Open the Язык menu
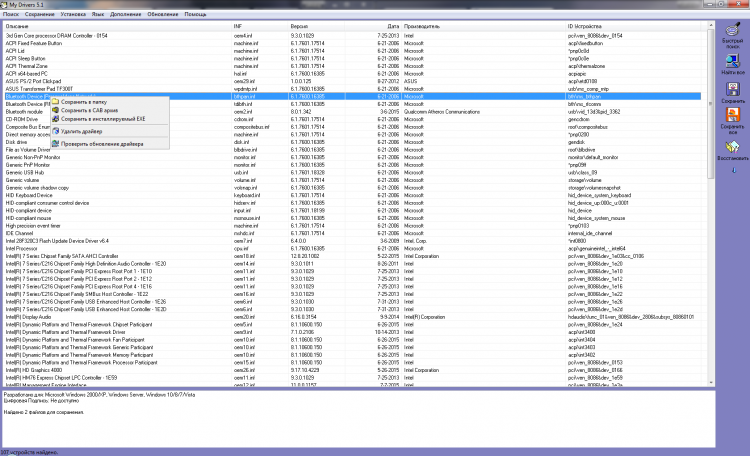This screenshot has height=456, width=750. 98,14
